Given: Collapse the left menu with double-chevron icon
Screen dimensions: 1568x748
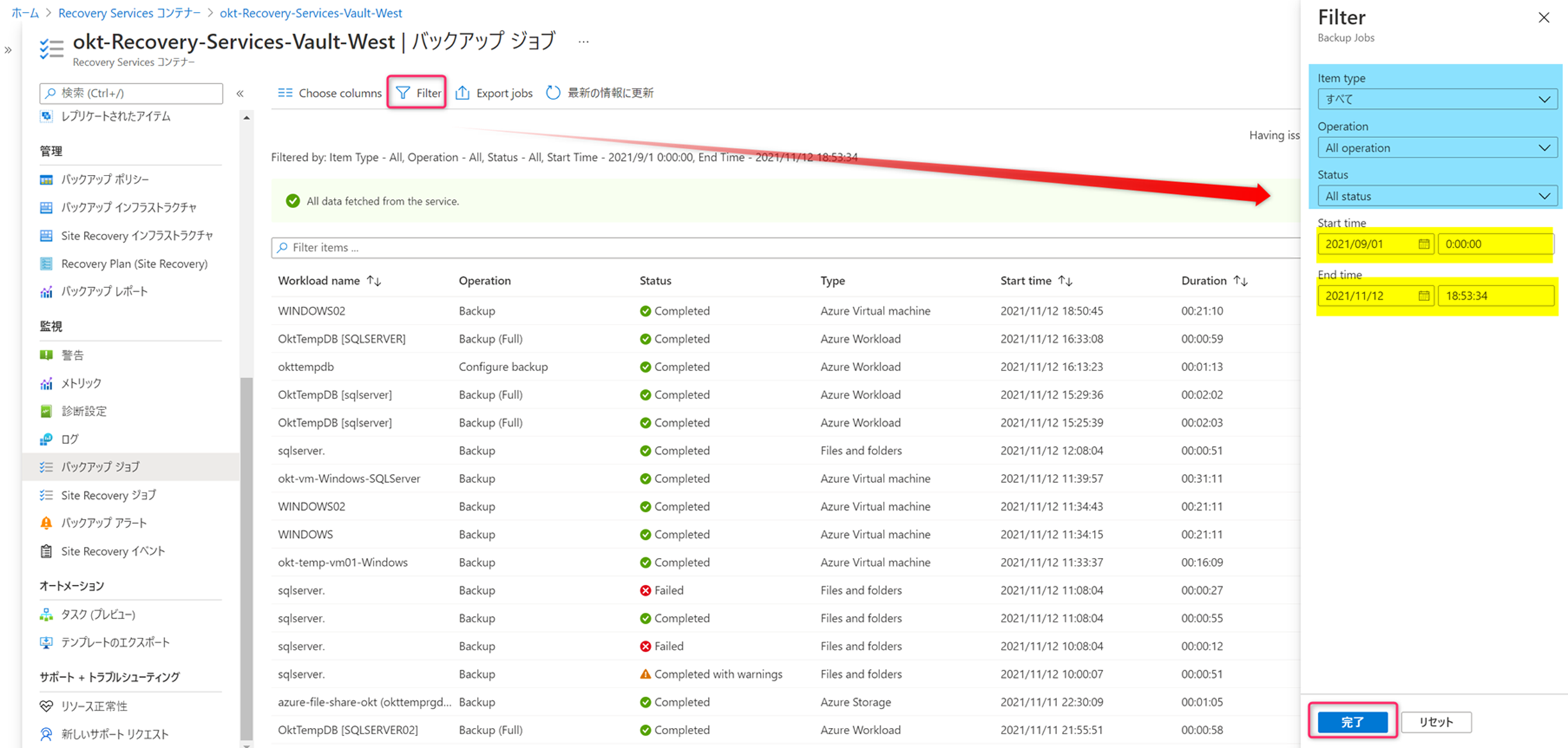Looking at the screenshot, I should (x=239, y=93).
